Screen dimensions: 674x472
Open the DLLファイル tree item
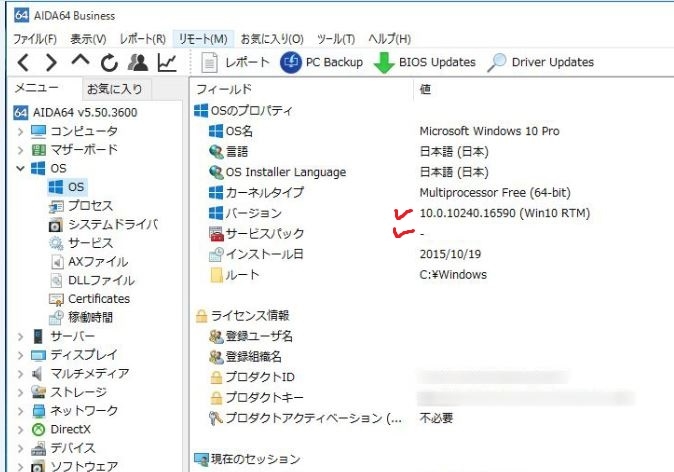pos(93,280)
